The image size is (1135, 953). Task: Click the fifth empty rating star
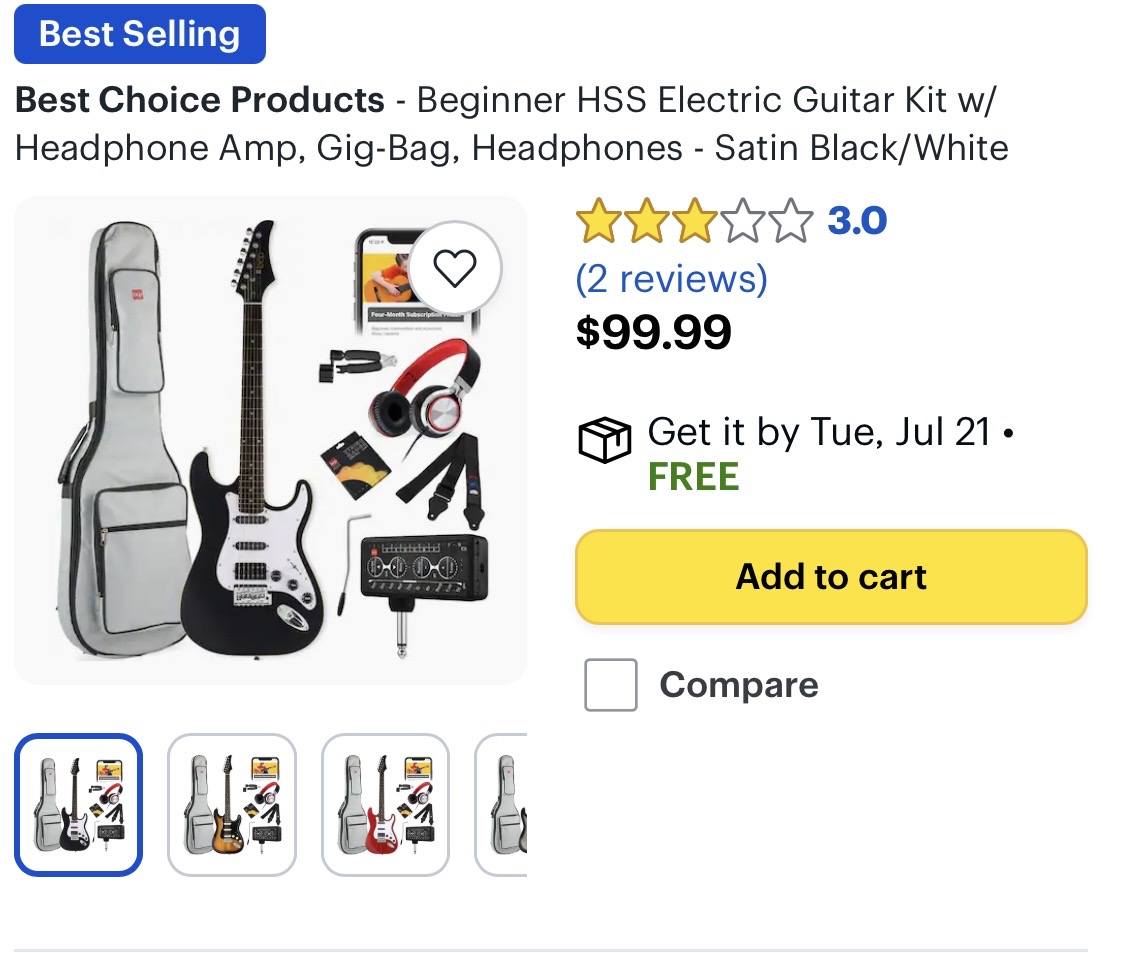790,221
